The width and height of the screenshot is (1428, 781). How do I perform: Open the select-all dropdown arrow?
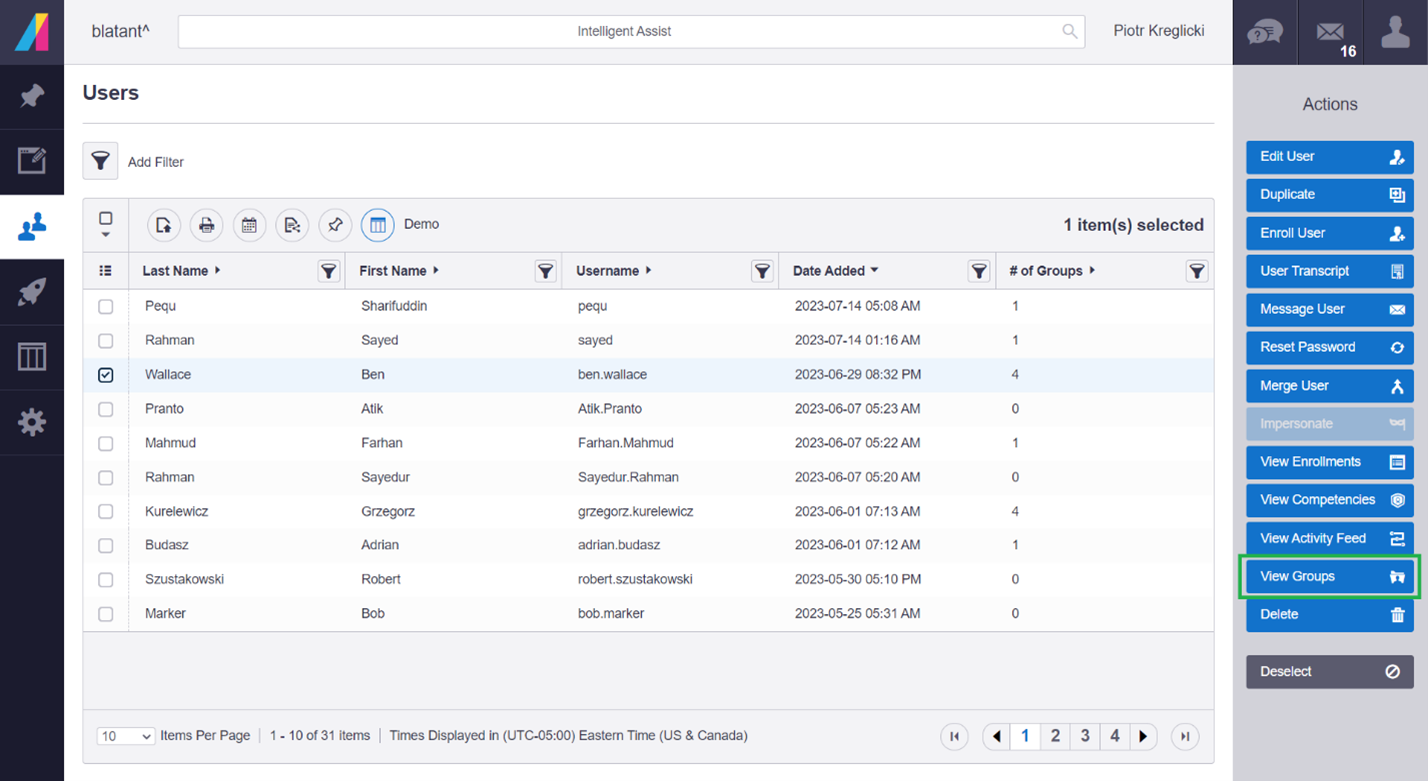106,236
